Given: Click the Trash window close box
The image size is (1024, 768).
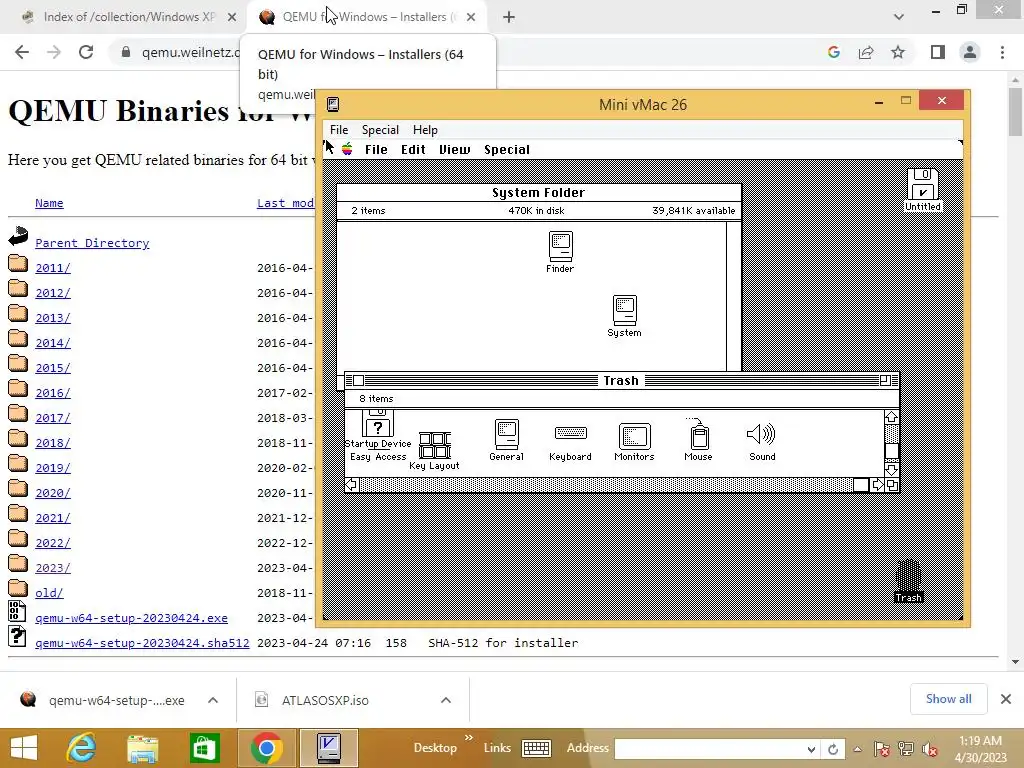Looking at the screenshot, I should coord(359,380).
